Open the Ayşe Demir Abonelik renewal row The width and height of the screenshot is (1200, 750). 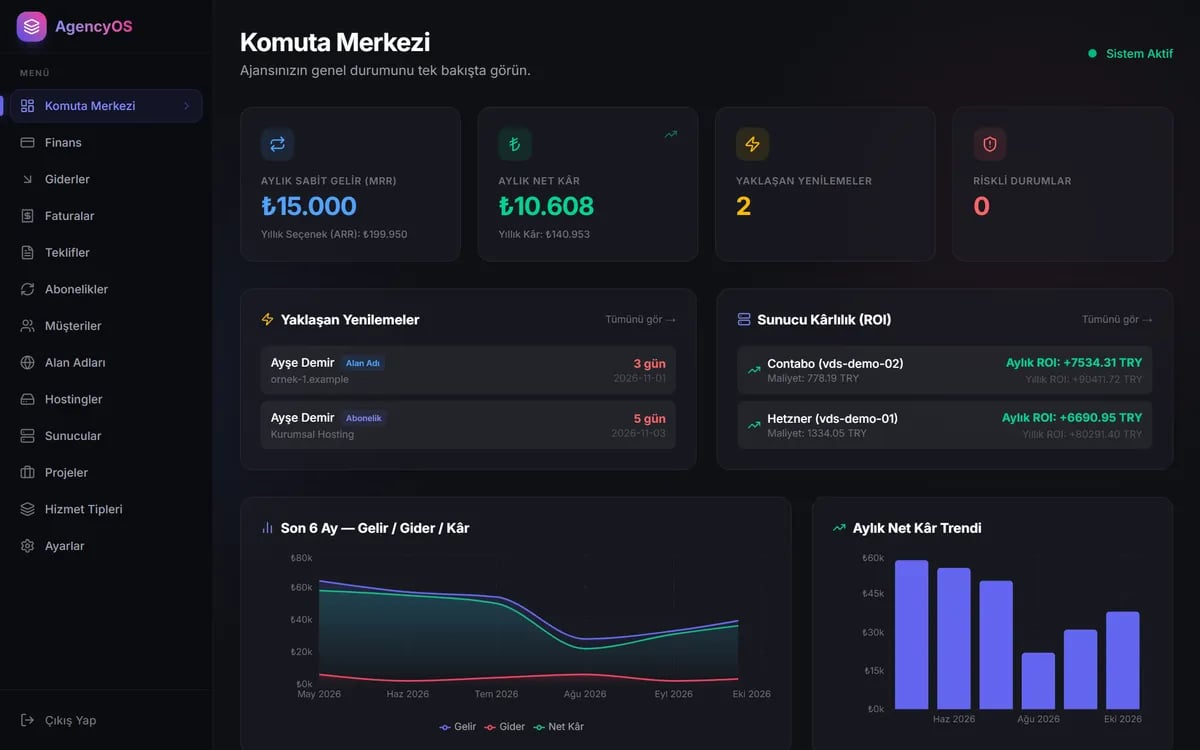click(x=468, y=425)
